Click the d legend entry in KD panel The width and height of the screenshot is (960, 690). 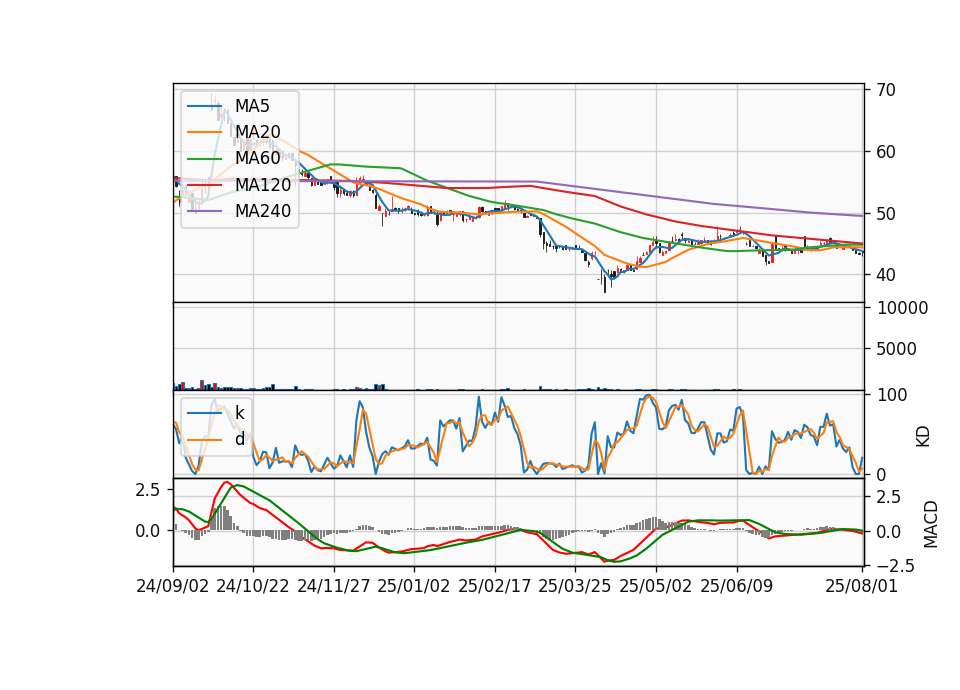[239, 438]
